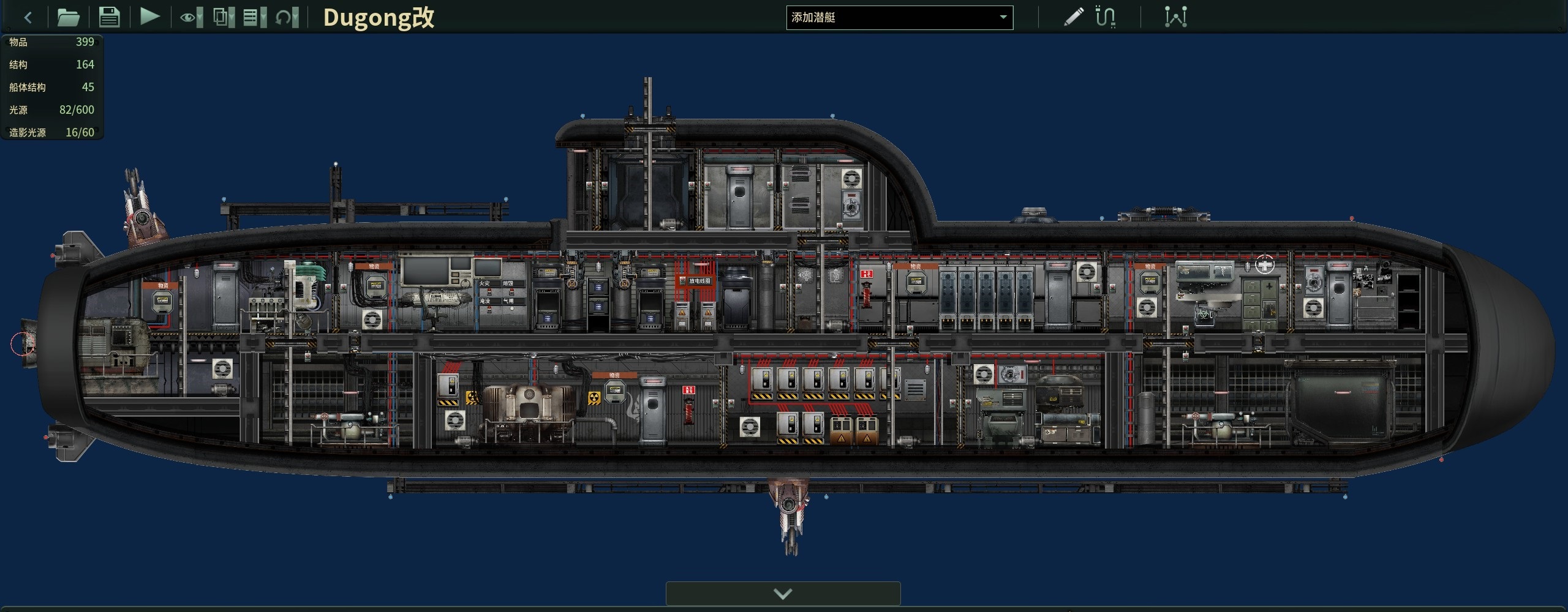The height and width of the screenshot is (612, 1568).
Task: Select the turret hanging below the hull
Action: point(790,516)
